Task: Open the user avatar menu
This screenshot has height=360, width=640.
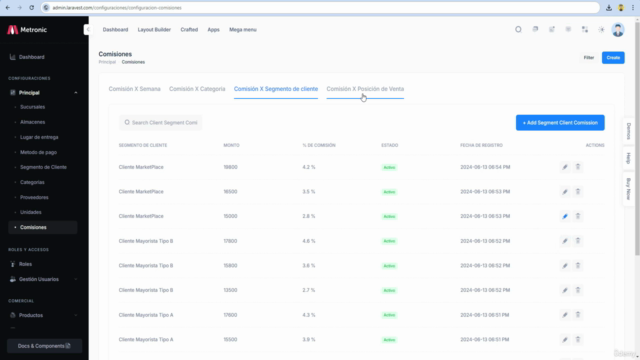Action: [618, 30]
